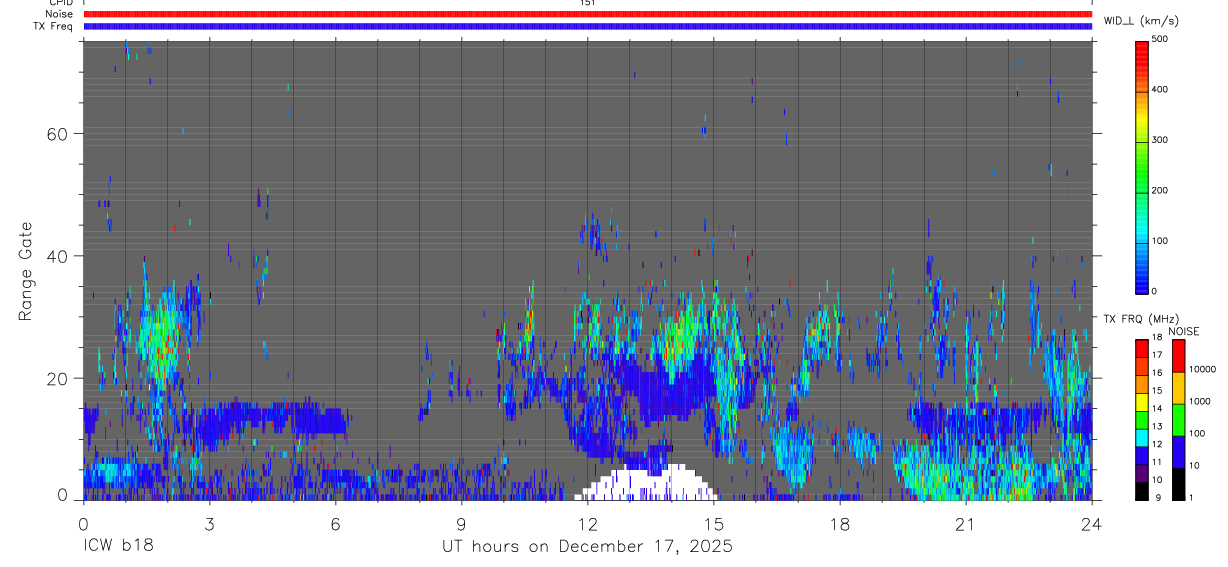Click the 1000 label on the NOISE scale
The height and width of the screenshot is (567, 1228).
click(x=1201, y=401)
